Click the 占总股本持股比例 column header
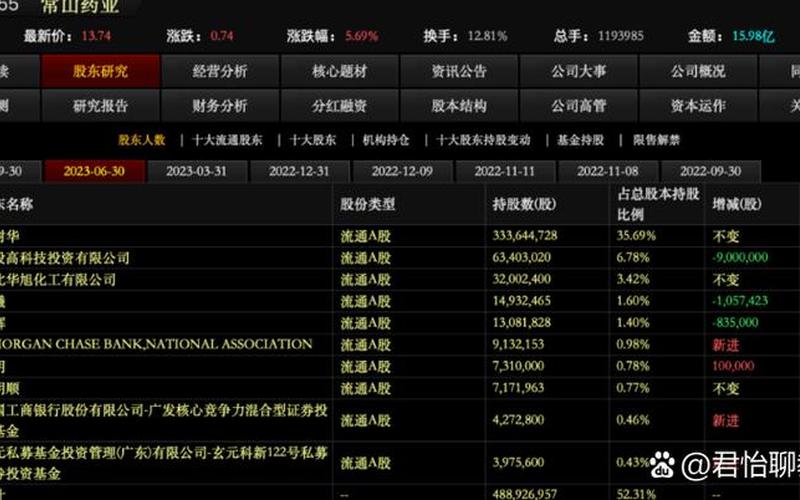 (658, 204)
